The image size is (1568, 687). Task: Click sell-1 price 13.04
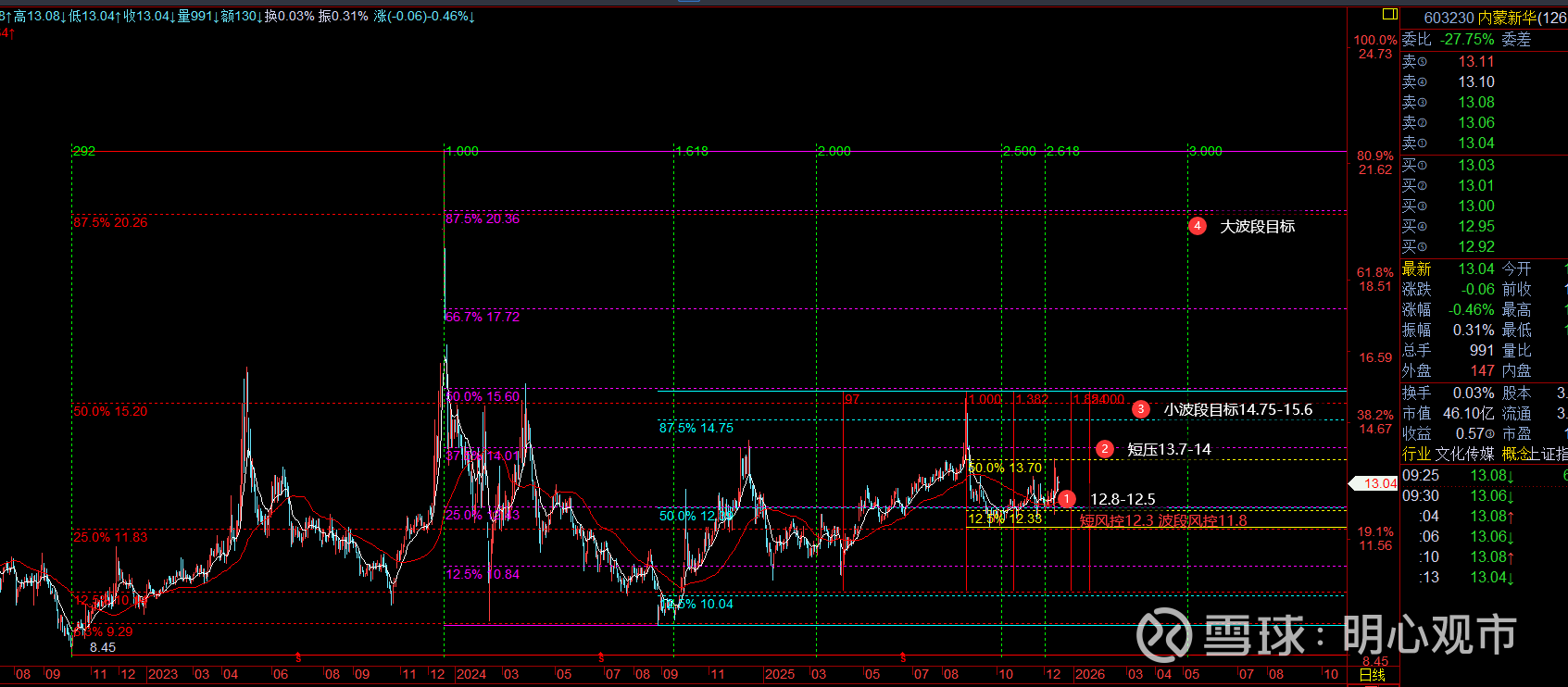tap(1476, 143)
